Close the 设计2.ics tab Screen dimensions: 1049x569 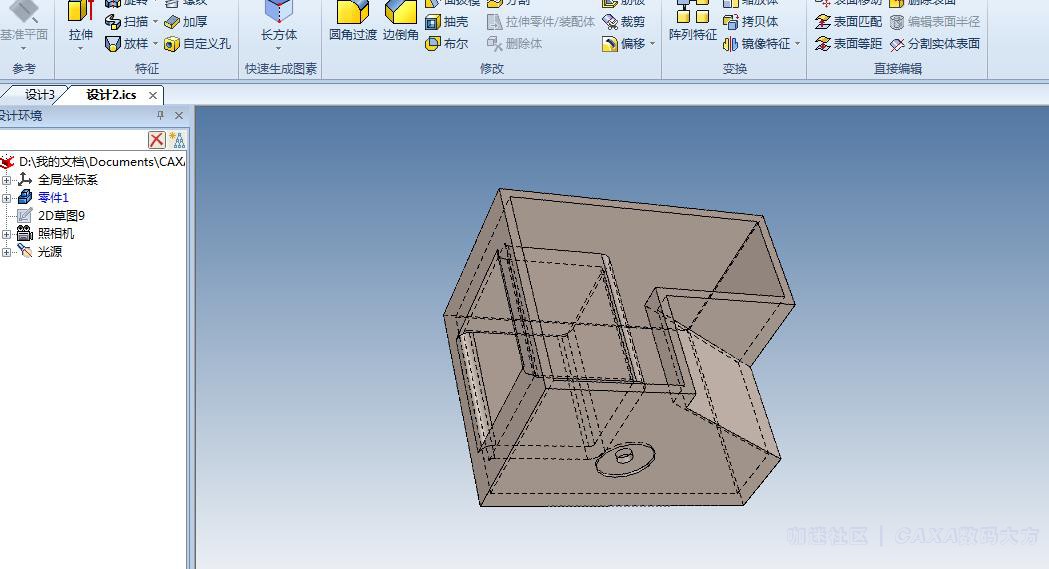(x=153, y=96)
